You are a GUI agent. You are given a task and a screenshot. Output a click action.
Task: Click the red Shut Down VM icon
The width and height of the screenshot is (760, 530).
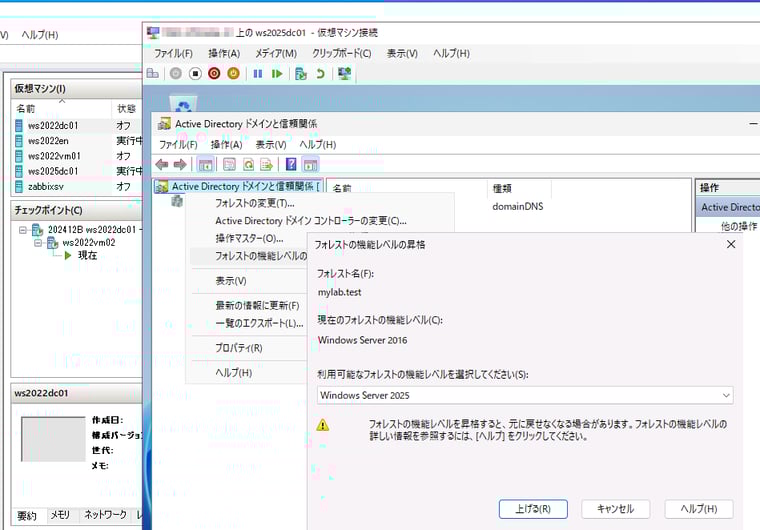tap(214, 73)
